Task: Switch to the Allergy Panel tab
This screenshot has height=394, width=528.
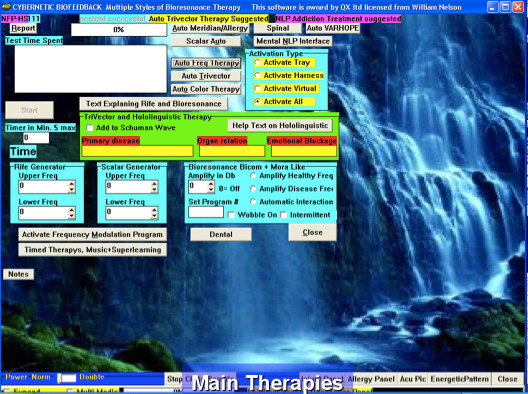Action: point(371,379)
